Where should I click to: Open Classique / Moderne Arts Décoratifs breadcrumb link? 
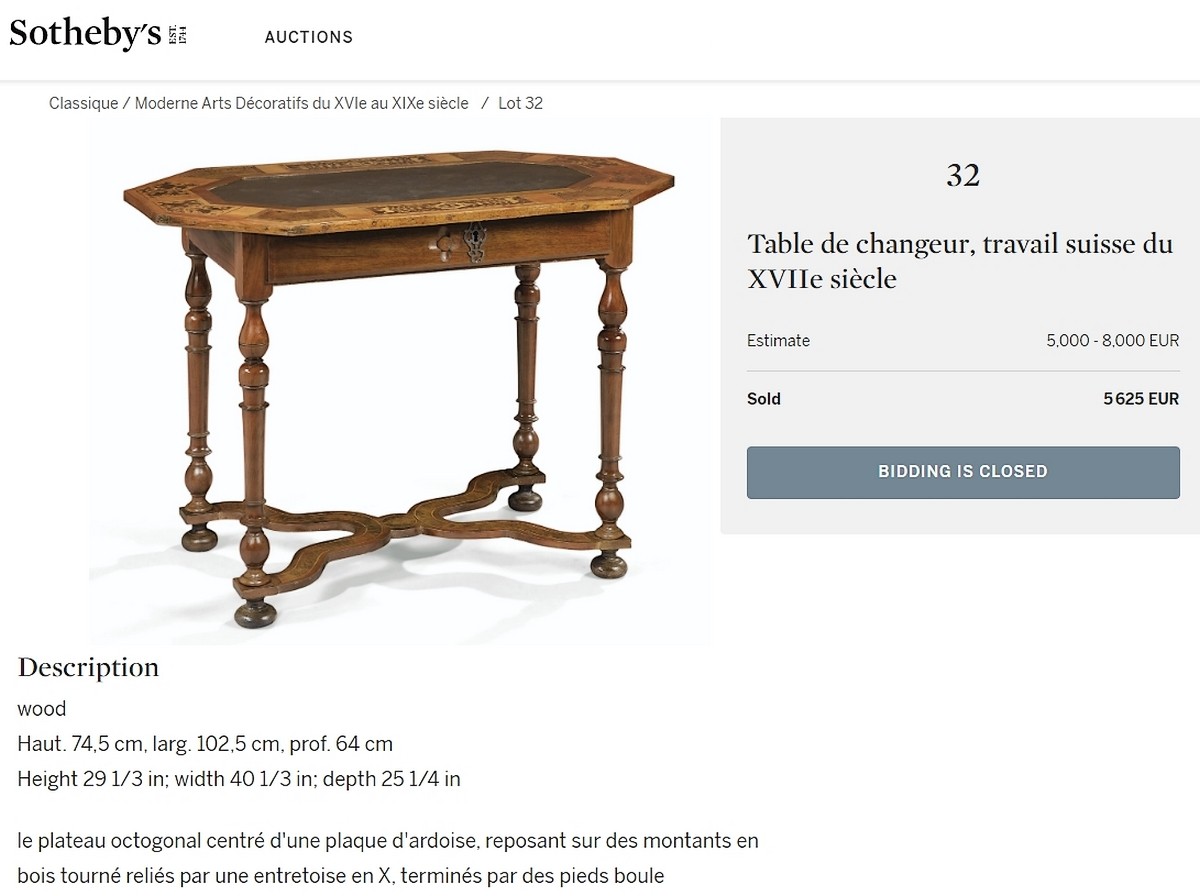(x=259, y=103)
